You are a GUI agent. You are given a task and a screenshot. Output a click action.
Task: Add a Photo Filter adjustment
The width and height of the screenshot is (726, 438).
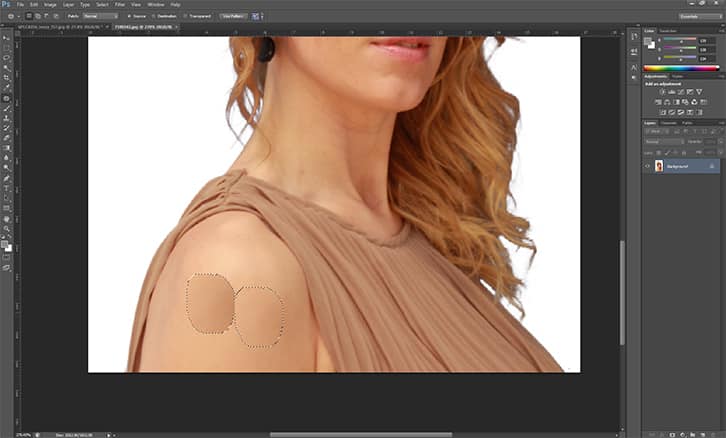685,102
